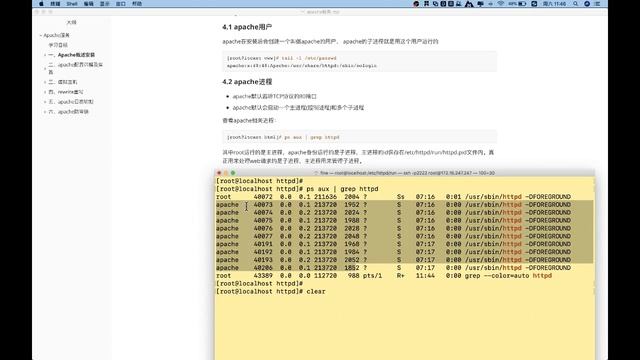Expand the 五、apache日志切割 outline arrow

45,102
